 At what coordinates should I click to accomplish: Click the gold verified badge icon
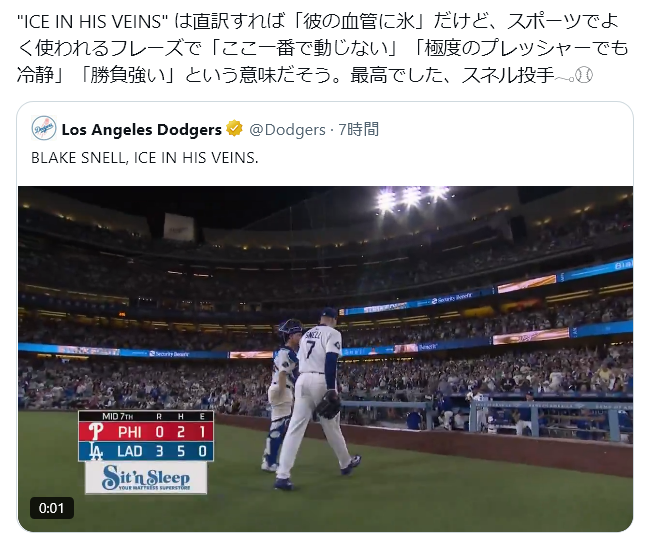pos(234,128)
